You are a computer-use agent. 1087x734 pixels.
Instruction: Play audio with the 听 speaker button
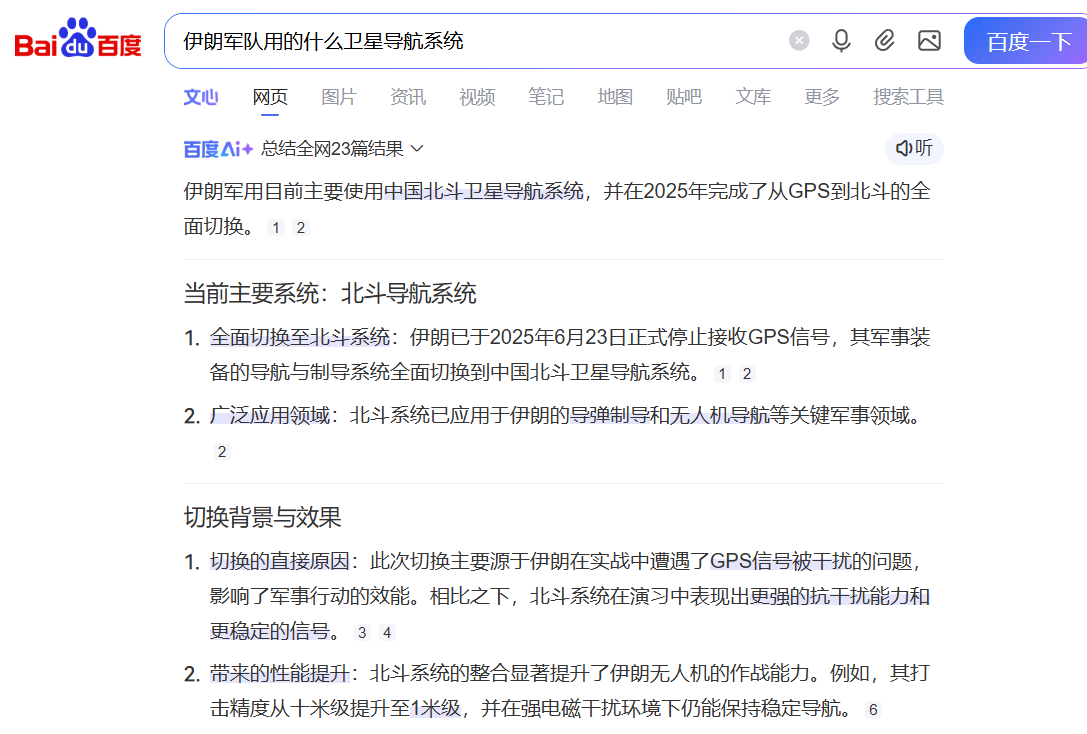click(x=914, y=148)
